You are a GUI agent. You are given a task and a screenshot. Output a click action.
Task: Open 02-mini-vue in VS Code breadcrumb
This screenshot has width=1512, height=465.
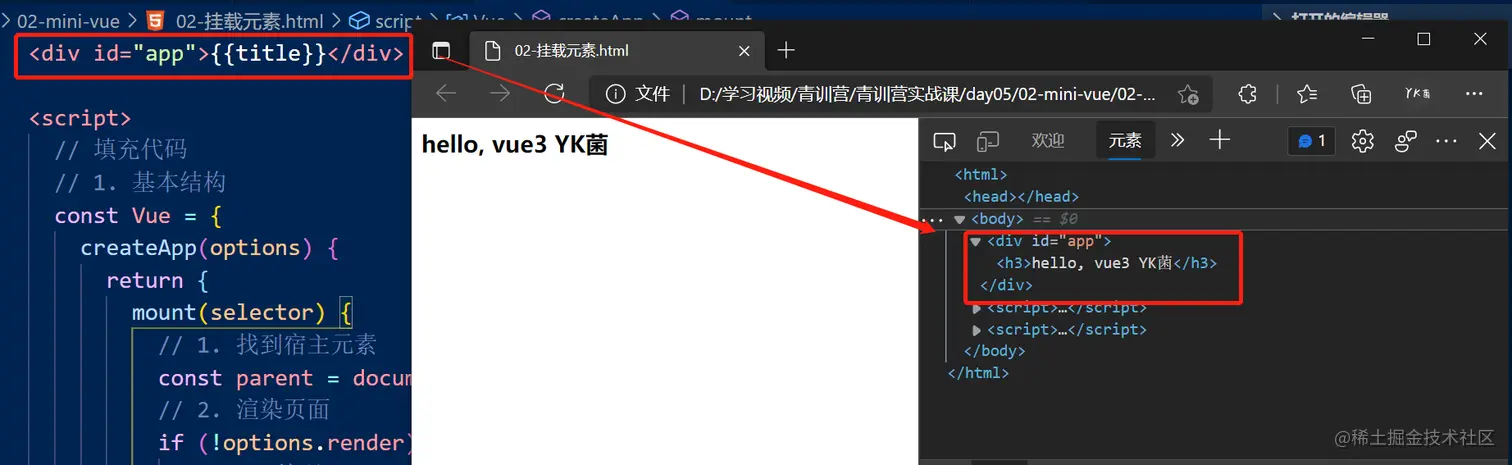68,20
